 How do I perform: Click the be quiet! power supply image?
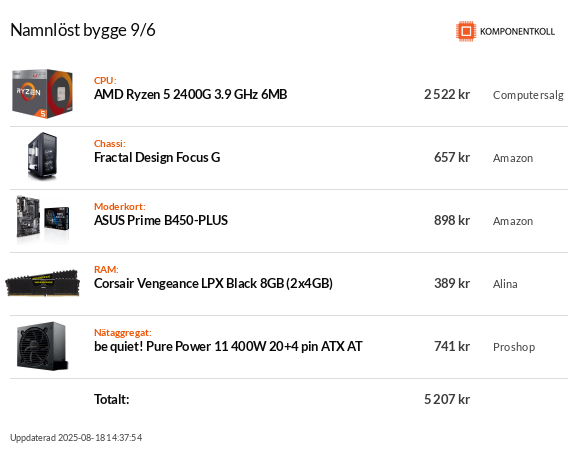pos(42,346)
